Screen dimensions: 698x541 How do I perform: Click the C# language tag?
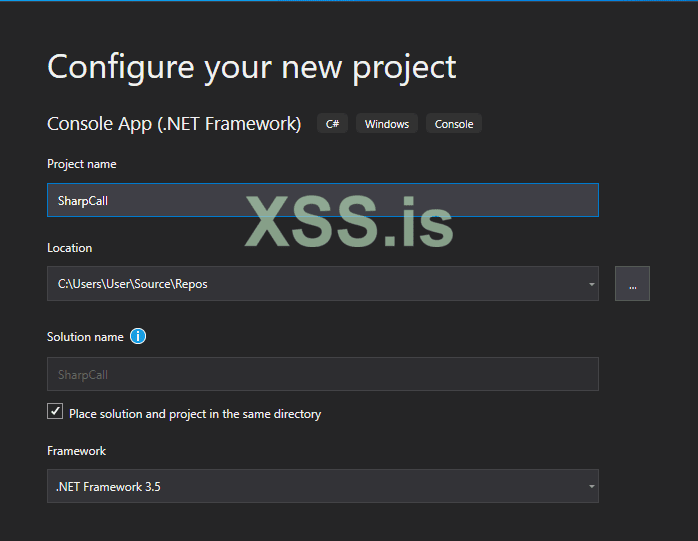pos(332,124)
